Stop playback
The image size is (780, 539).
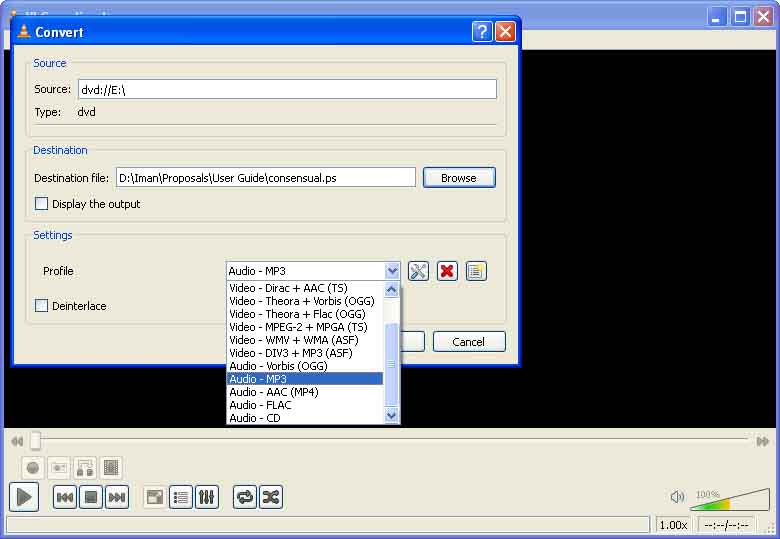pos(91,497)
